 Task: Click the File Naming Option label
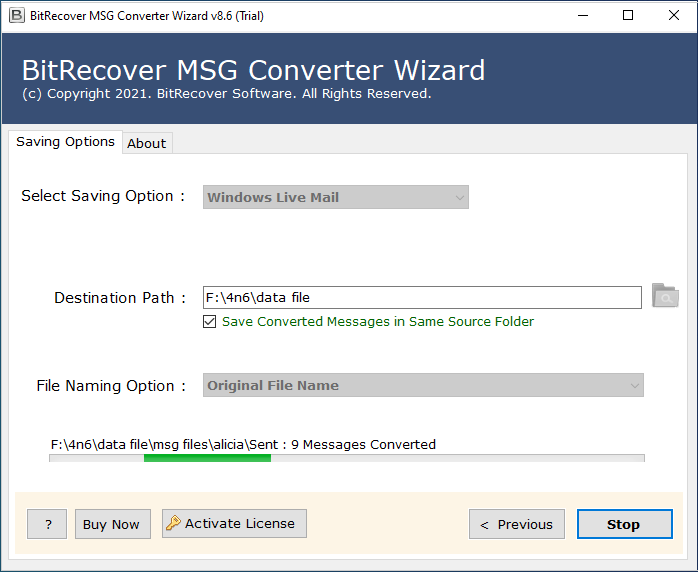click(111, 385)
